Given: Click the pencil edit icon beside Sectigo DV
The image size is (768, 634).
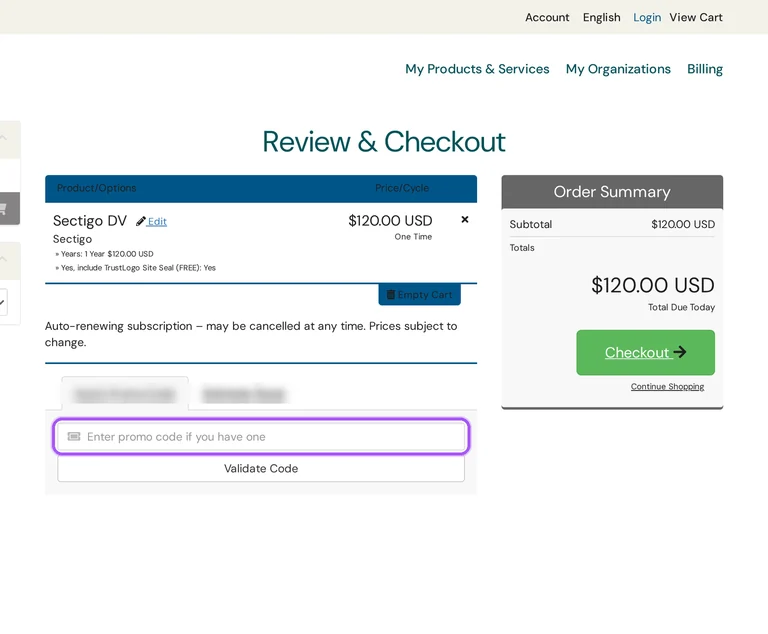Looking at the screenshot, I should click(x=141, y=221).
